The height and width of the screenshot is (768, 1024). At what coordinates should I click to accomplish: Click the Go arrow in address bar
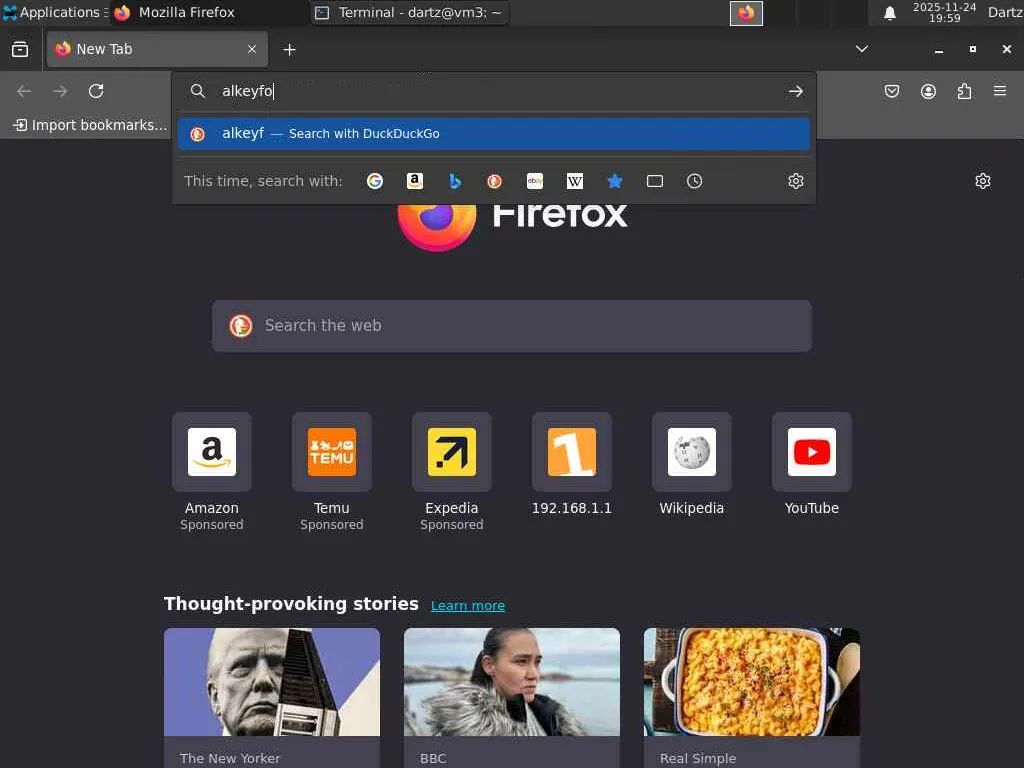(795, 91)
